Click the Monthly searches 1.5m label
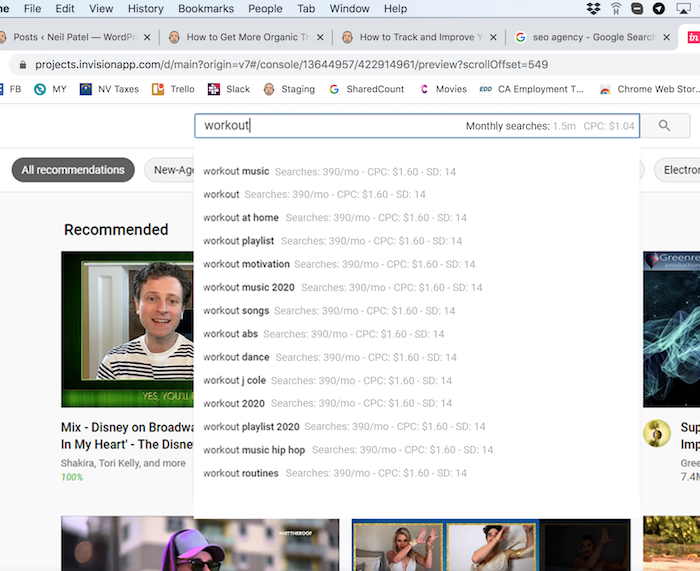This screenshot has height=571, width=700. 521,126
